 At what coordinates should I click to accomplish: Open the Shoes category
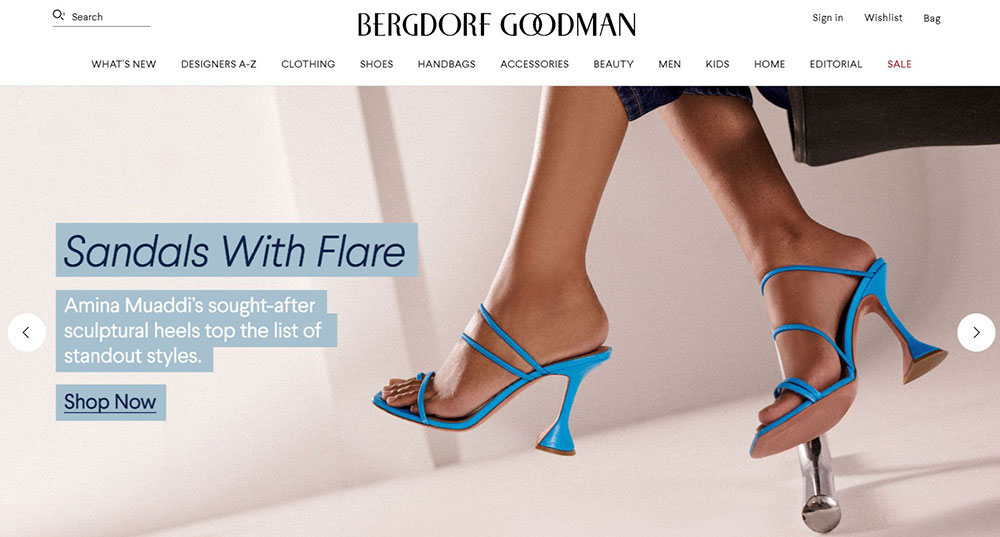tap(376, 64)
